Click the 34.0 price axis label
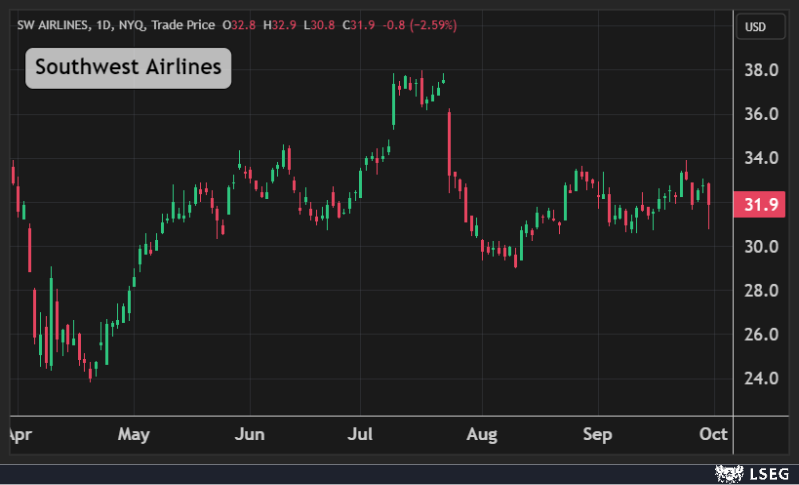Screen dimensions: 799x485 (763, 158)
